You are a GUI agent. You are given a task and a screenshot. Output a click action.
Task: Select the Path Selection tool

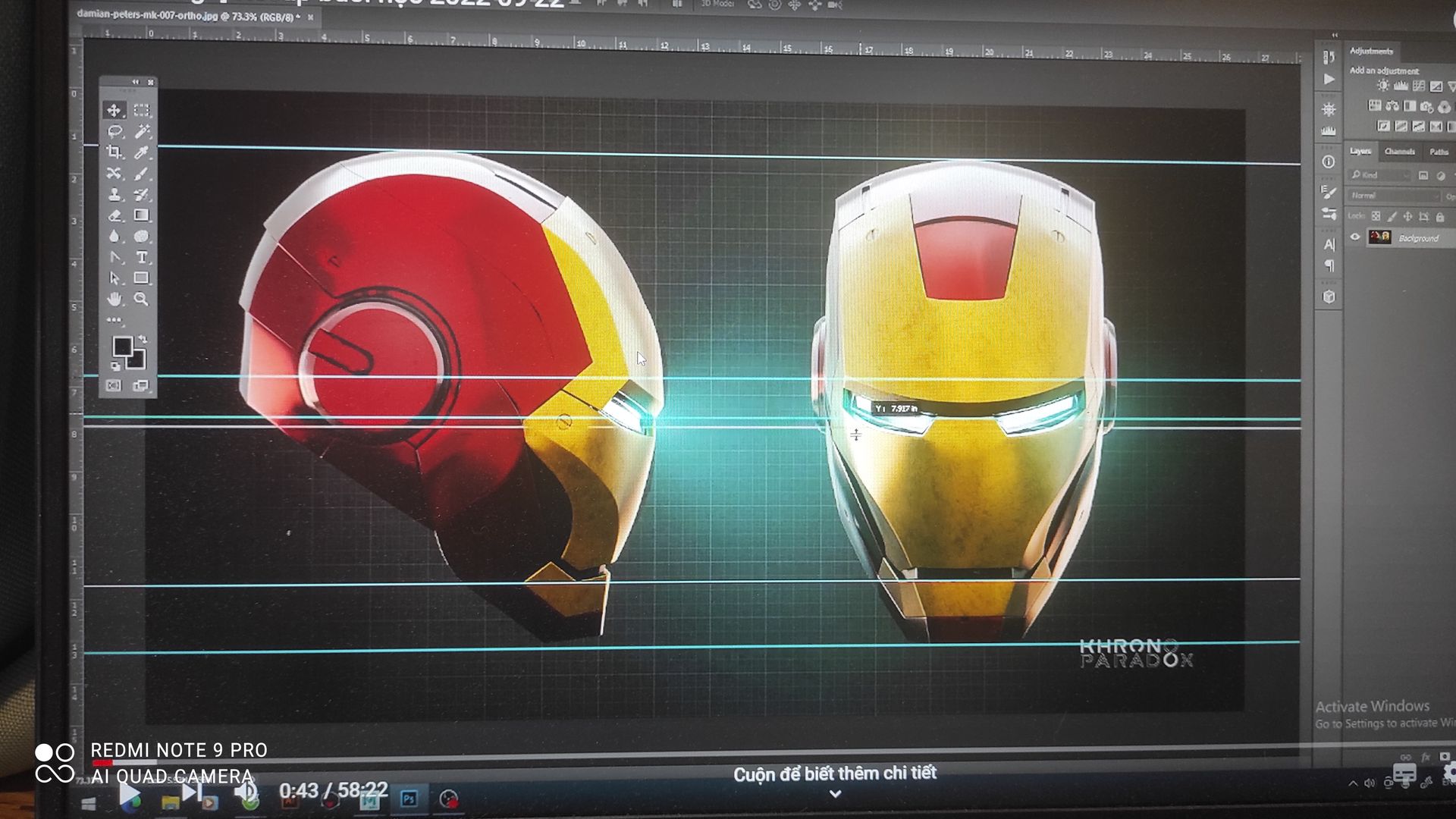114,278
